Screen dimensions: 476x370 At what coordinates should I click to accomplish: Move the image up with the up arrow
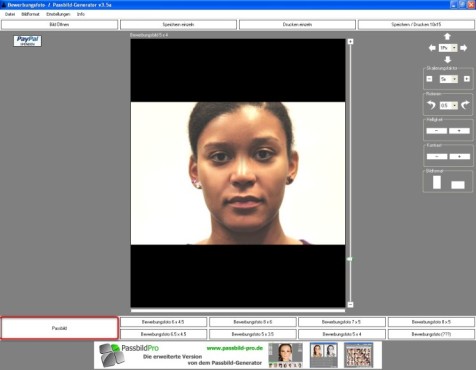coord(447,36)
